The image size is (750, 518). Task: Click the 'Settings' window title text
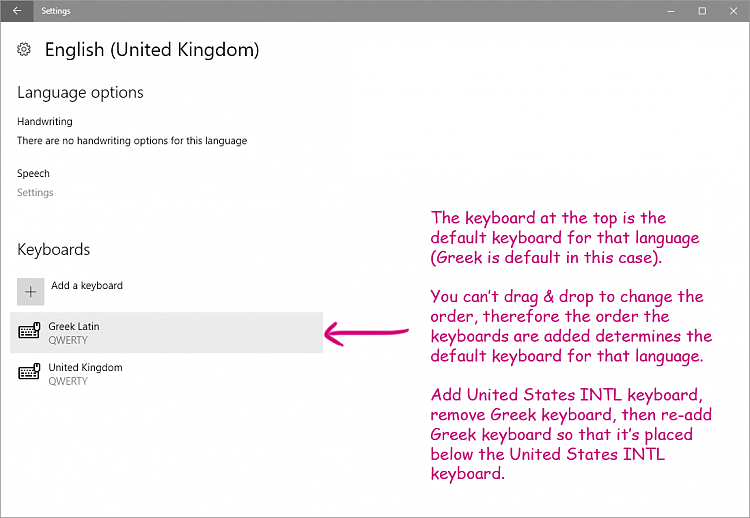(x=56, y=11)
